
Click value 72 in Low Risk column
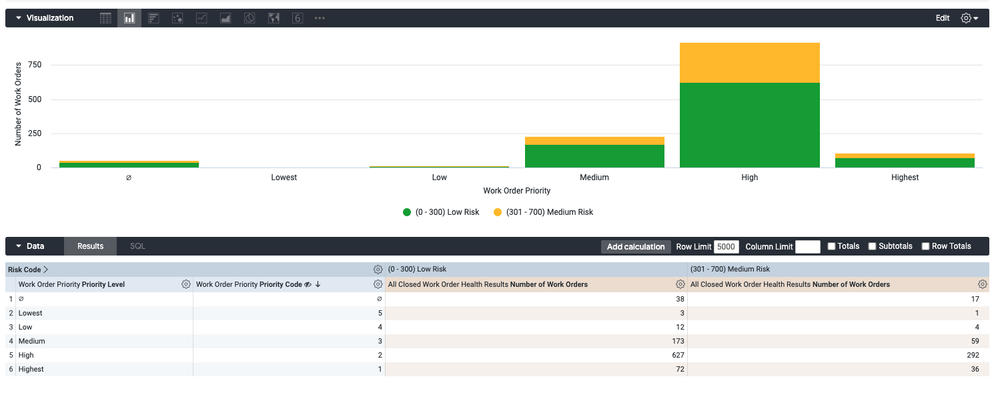(679, 369)
